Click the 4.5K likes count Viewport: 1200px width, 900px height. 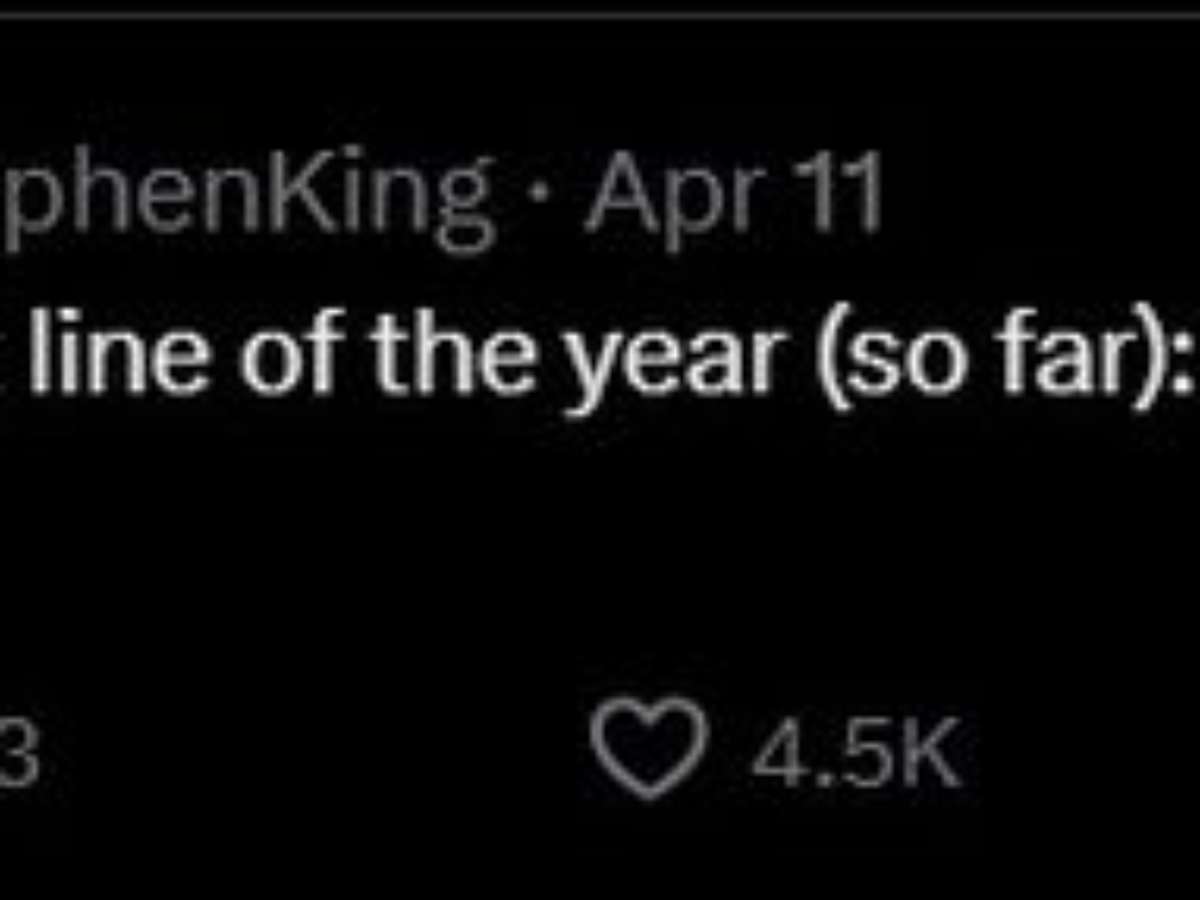[x=855, y=749]
